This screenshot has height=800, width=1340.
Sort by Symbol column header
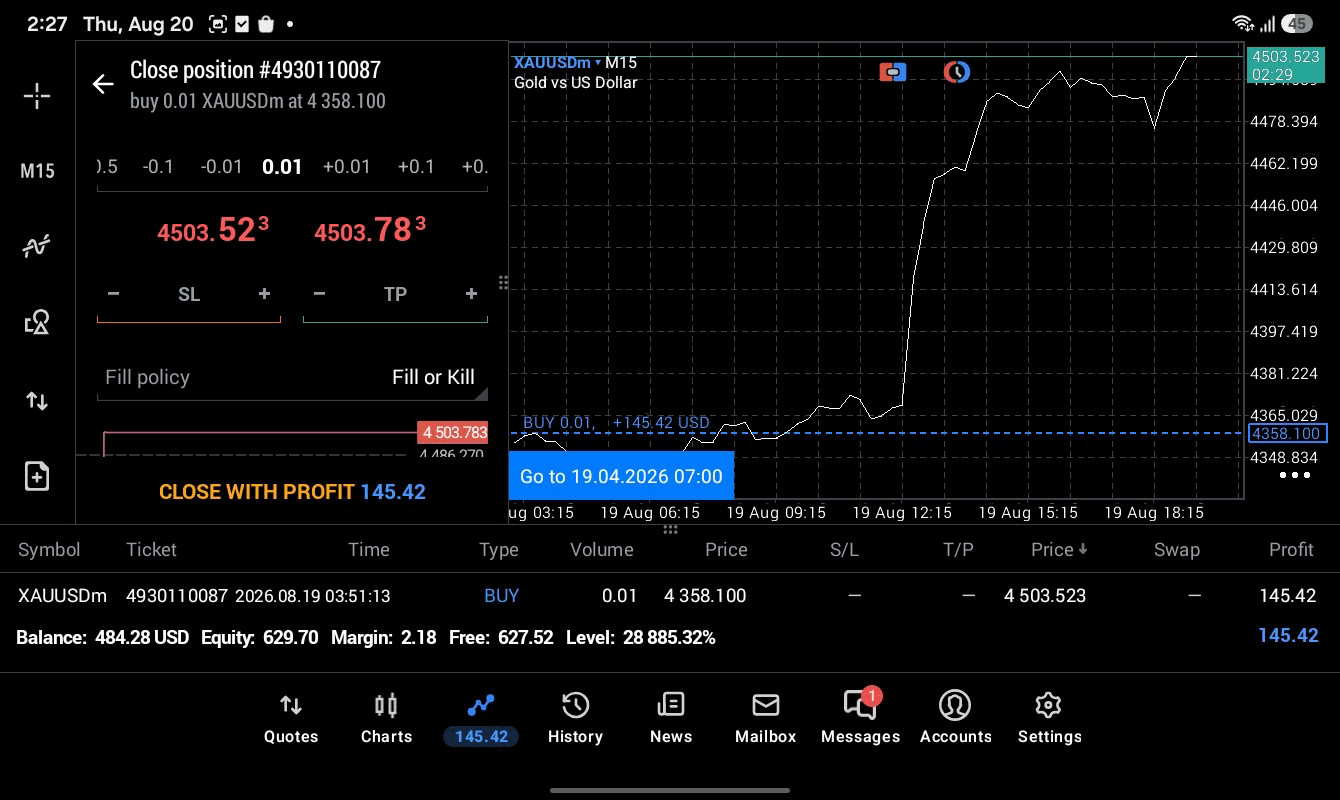tap(49, 550)
